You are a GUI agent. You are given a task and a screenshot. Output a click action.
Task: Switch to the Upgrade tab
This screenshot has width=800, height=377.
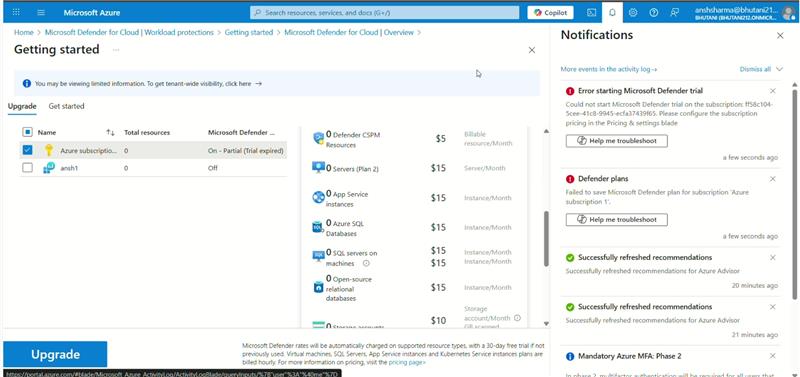[x=22, y=106]
